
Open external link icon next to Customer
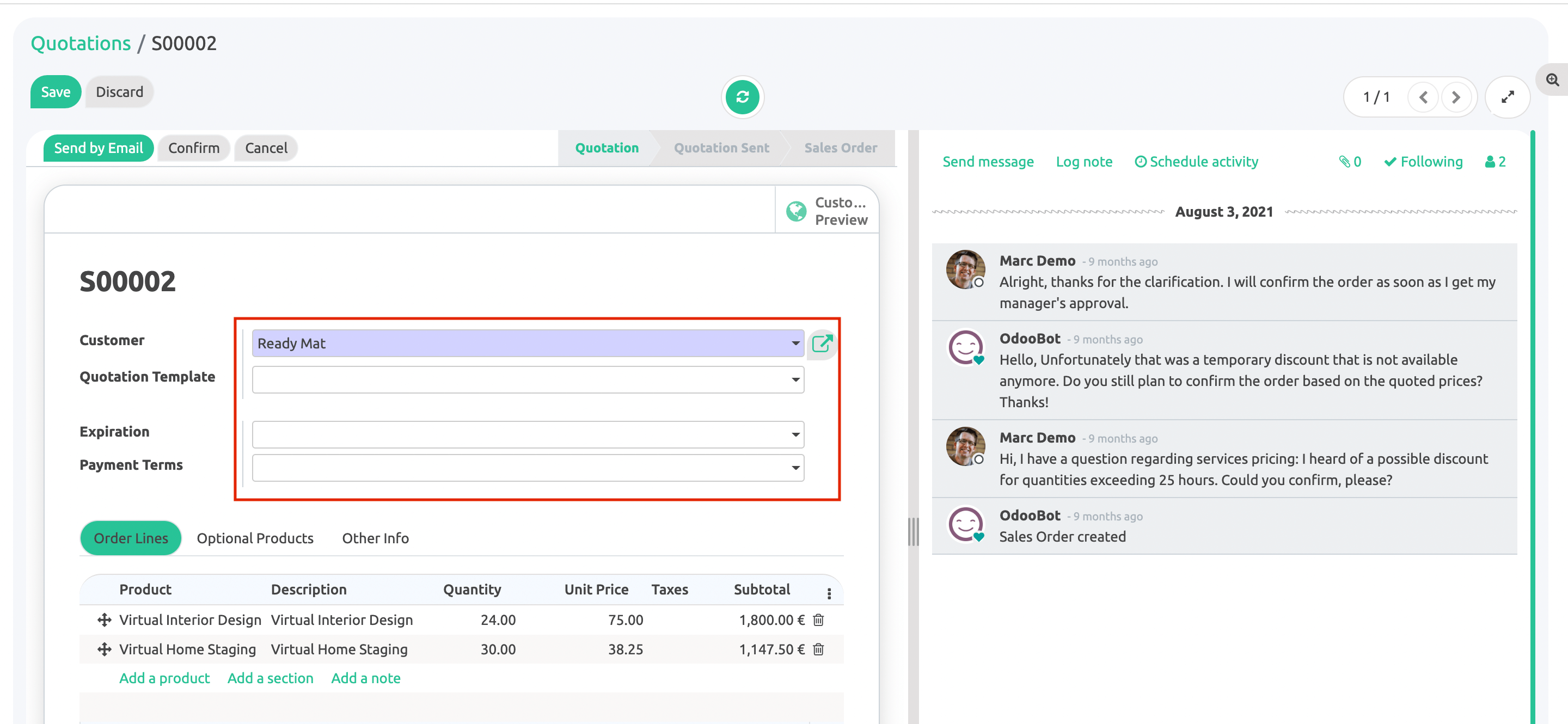[822, 343]
